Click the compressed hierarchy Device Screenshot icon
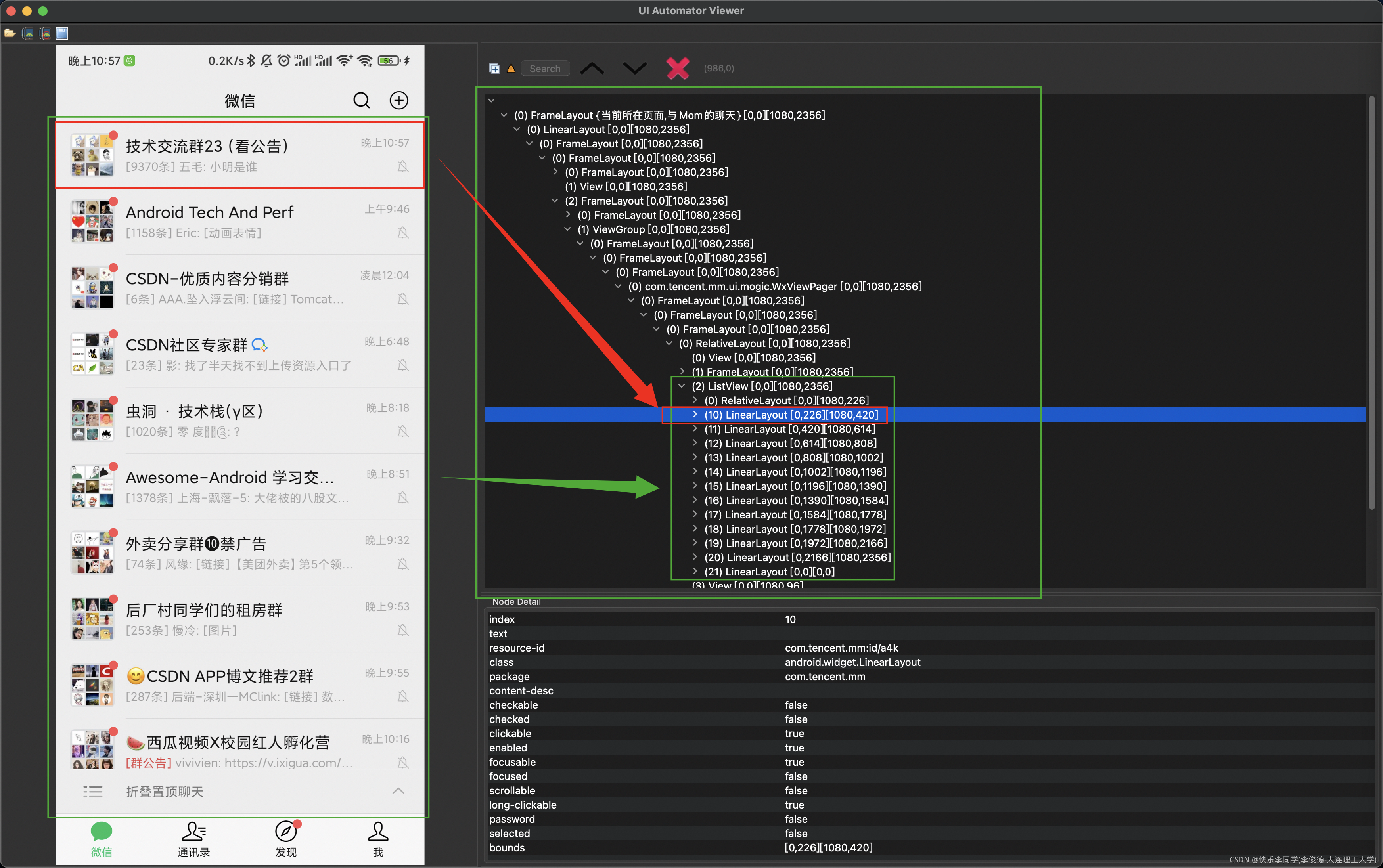This screenshot has width=1383, height=868. click(44, 33)
